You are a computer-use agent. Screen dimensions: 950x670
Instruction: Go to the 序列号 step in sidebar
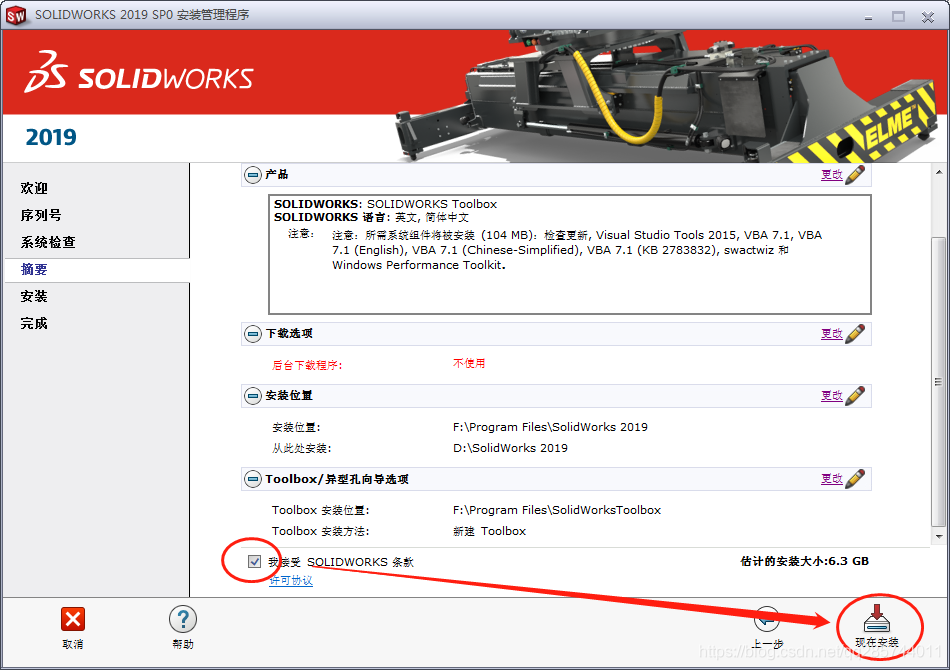(41, 215)
